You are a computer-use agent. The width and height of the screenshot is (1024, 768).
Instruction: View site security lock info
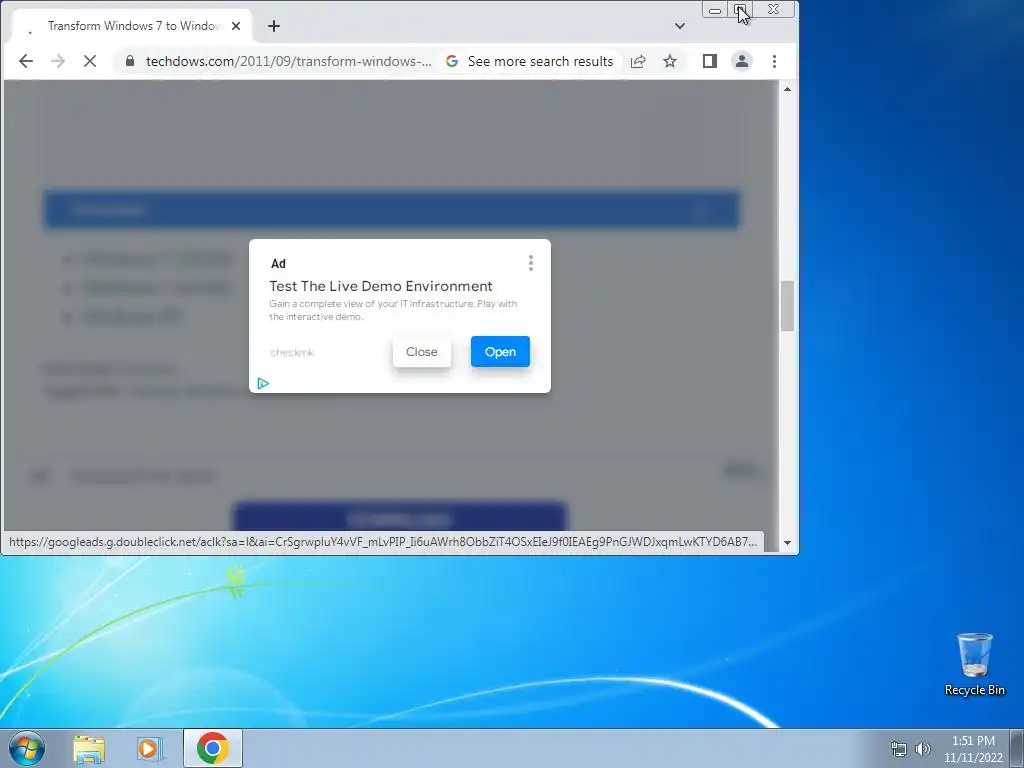point(130,61)
